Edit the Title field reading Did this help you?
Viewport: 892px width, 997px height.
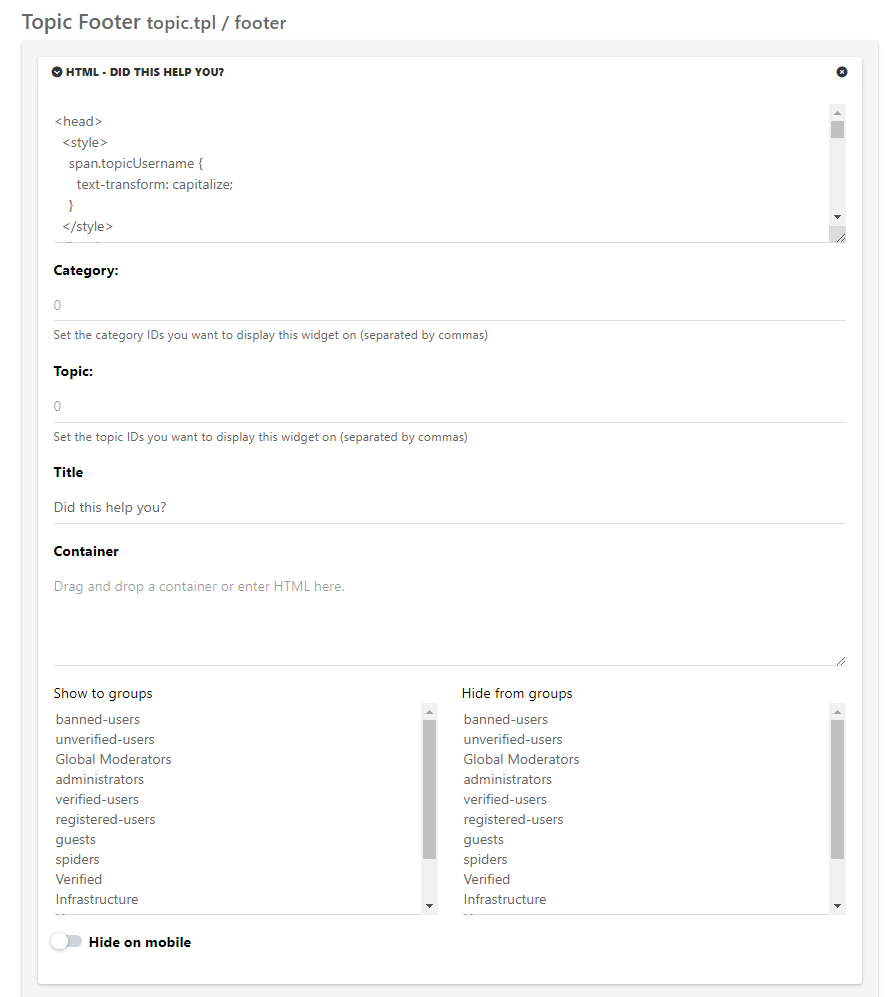[x=300, y=507]
